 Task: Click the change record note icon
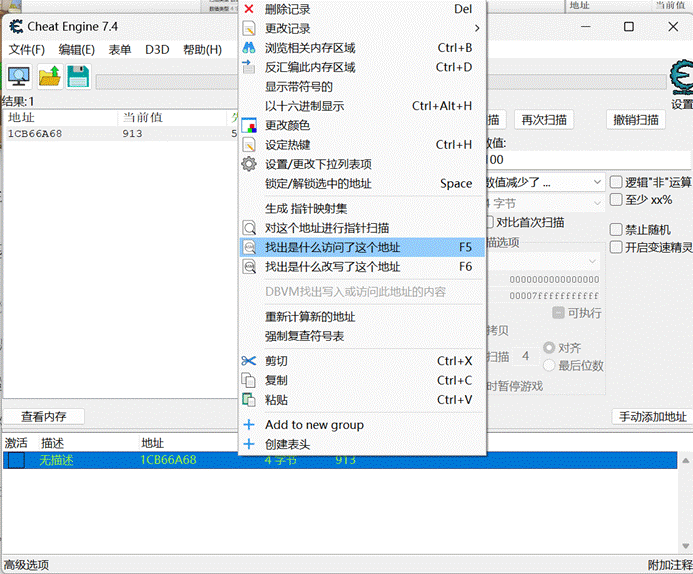(249, 29)
